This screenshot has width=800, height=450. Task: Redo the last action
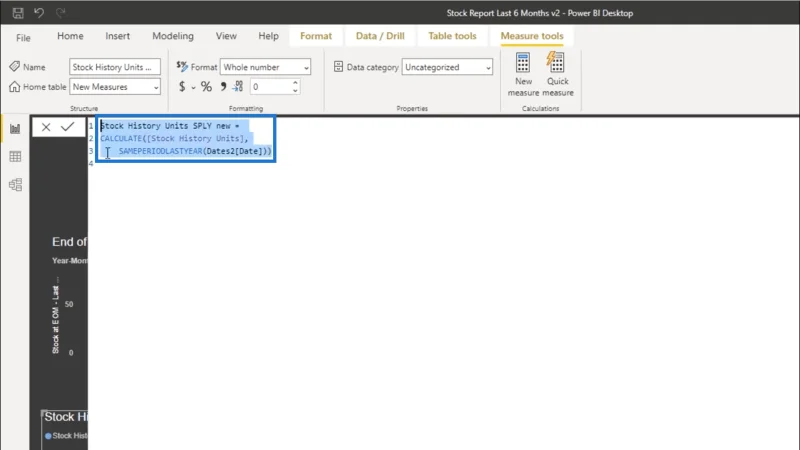60,13
